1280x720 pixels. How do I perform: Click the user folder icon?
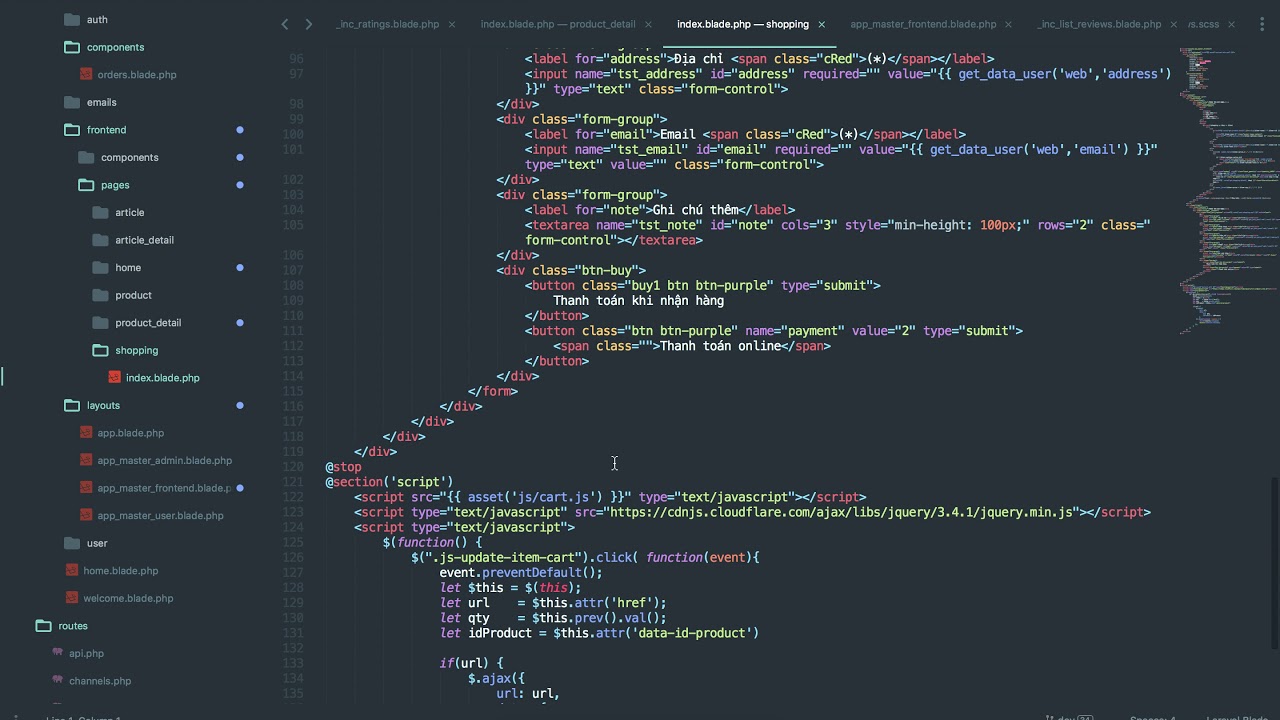tap(71, 543)
